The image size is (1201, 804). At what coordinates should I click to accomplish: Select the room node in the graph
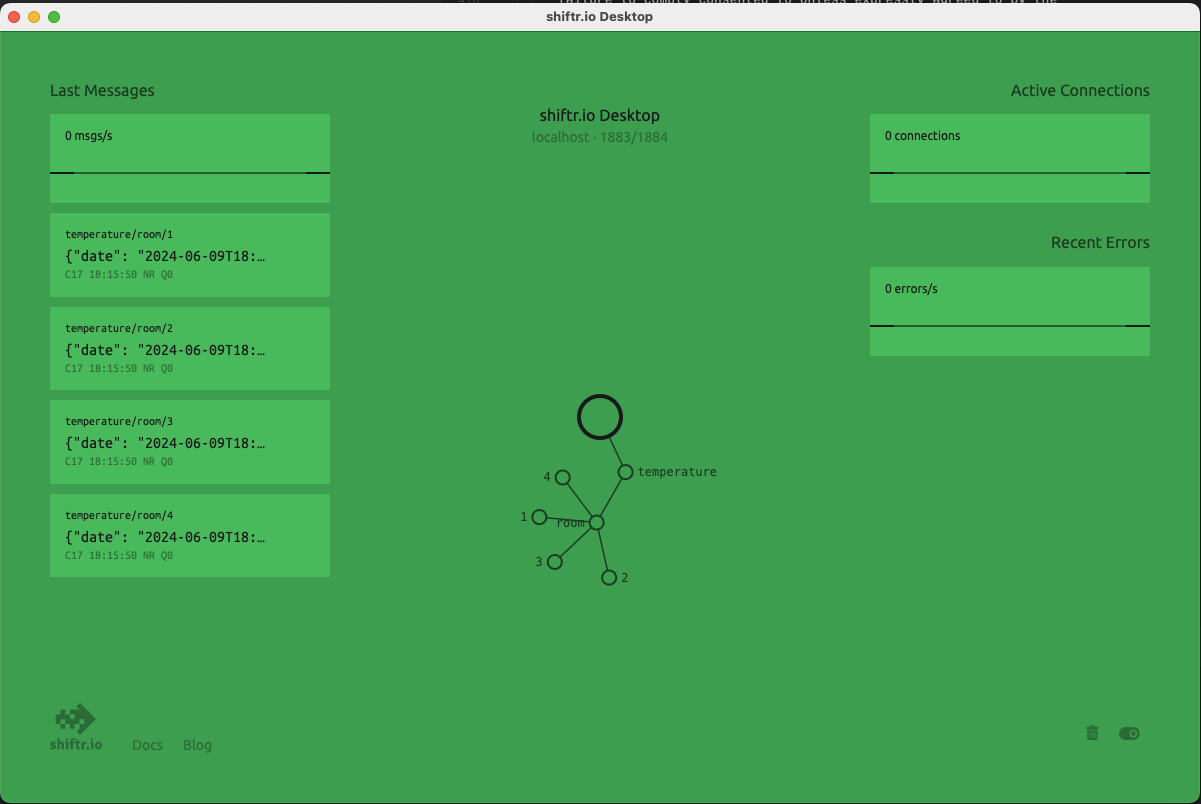pyautogui.click(x=596, y=521)
